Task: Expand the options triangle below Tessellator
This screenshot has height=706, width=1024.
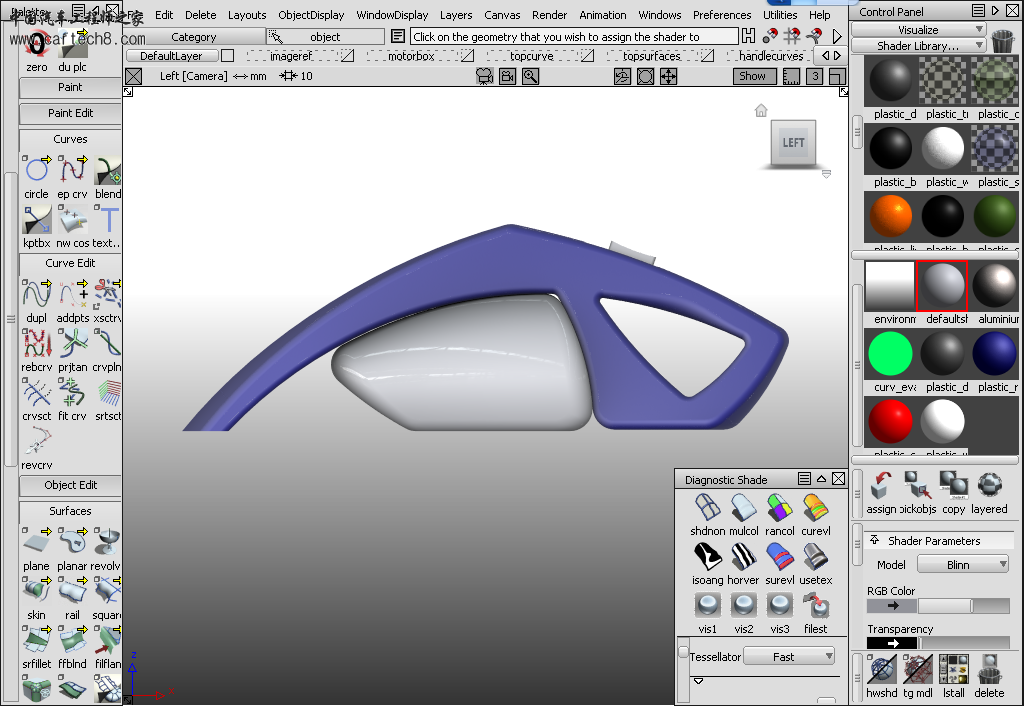Action: [699, 681]
